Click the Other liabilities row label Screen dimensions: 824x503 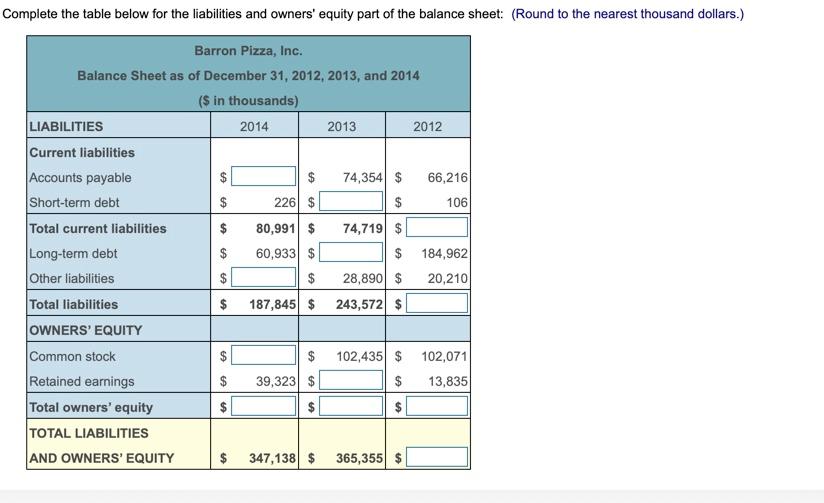[x=71, y=279]
